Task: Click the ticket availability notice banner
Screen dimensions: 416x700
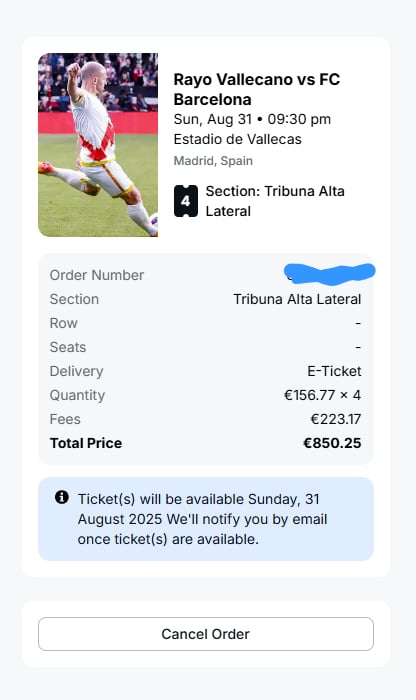Action: (206, 519)
